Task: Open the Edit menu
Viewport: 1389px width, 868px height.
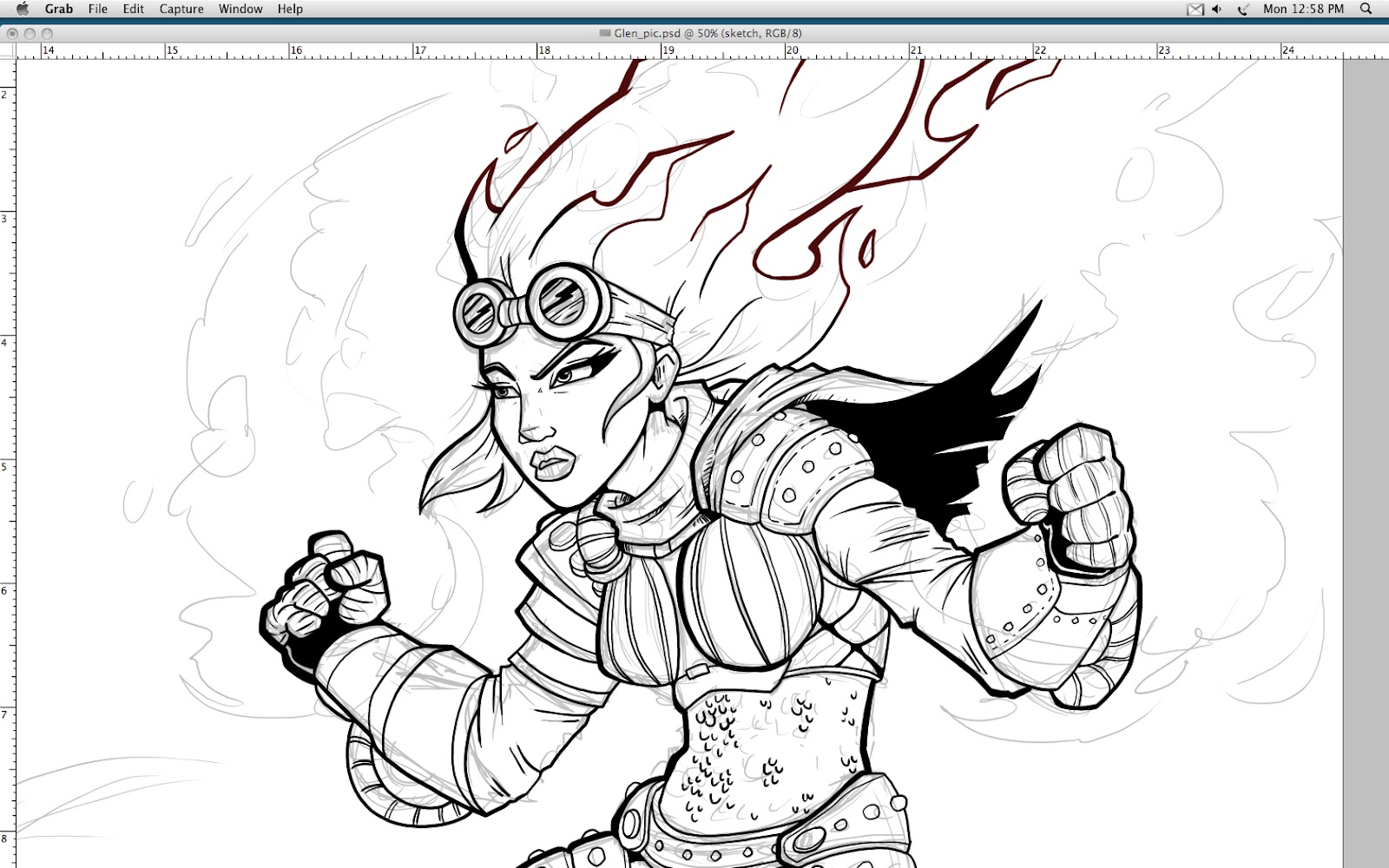Action: (133, 9)
